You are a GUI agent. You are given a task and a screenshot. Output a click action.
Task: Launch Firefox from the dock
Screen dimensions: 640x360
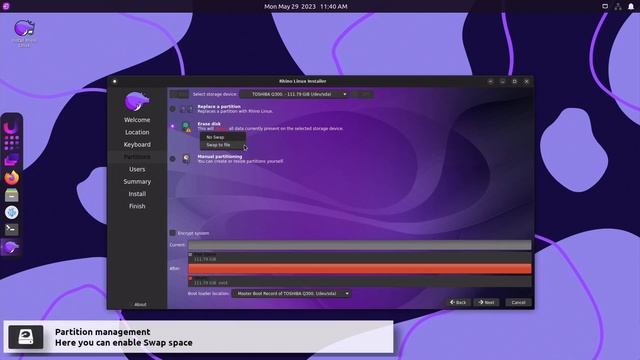pos(11,178)
